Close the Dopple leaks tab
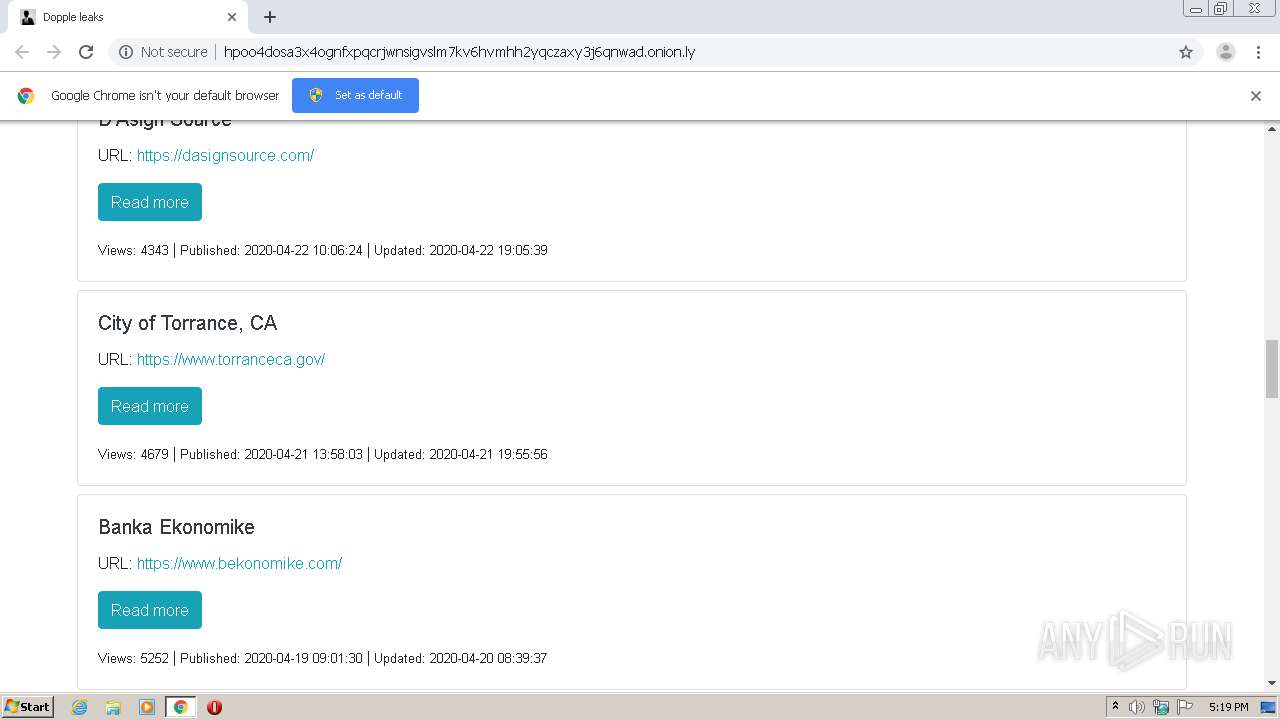This screenshot has width=1280, height=720. tap(232, 17)
